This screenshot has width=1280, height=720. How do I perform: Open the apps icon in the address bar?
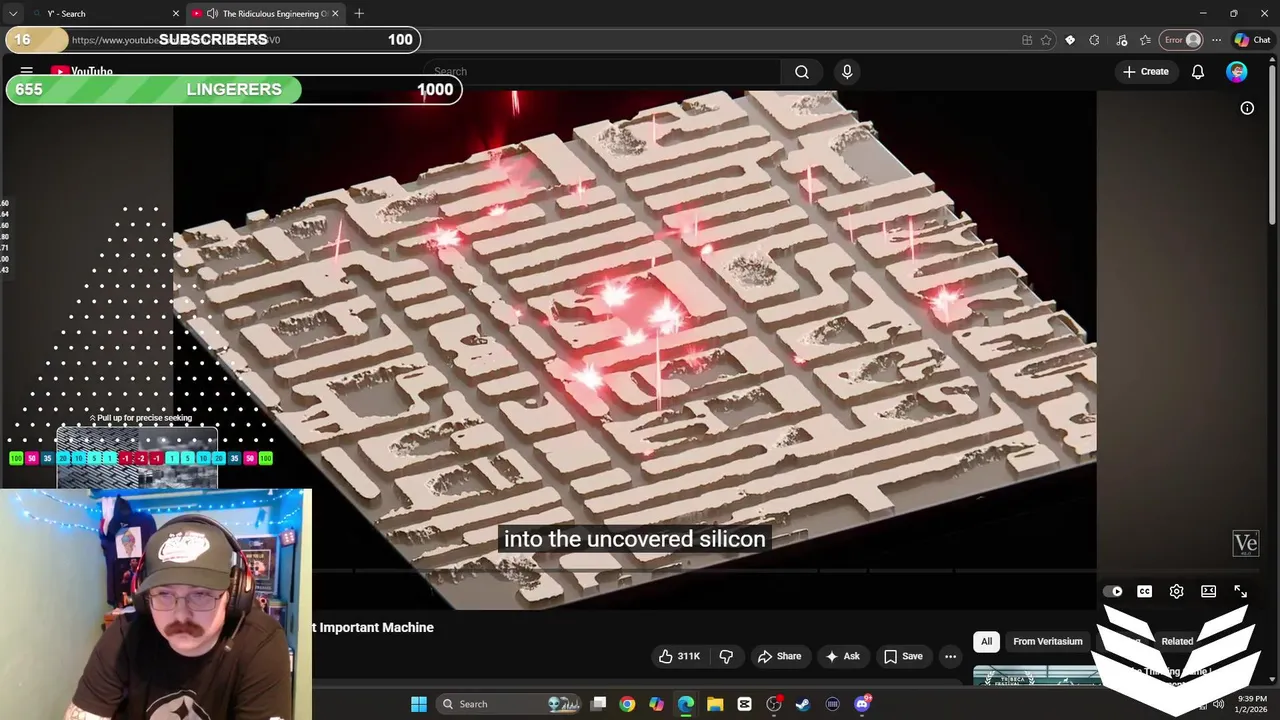(1027, 40)
